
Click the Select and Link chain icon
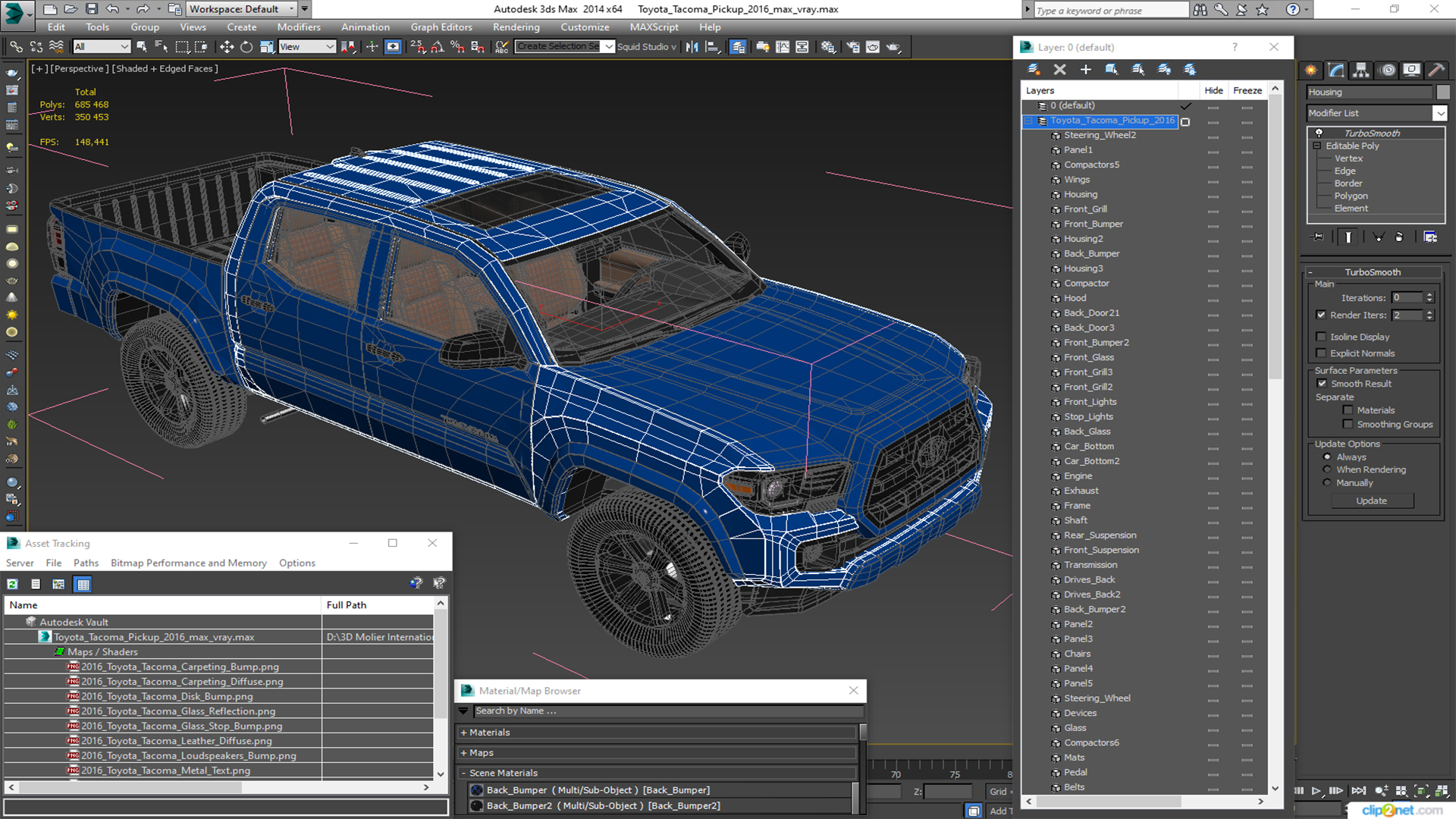(16, 47)
